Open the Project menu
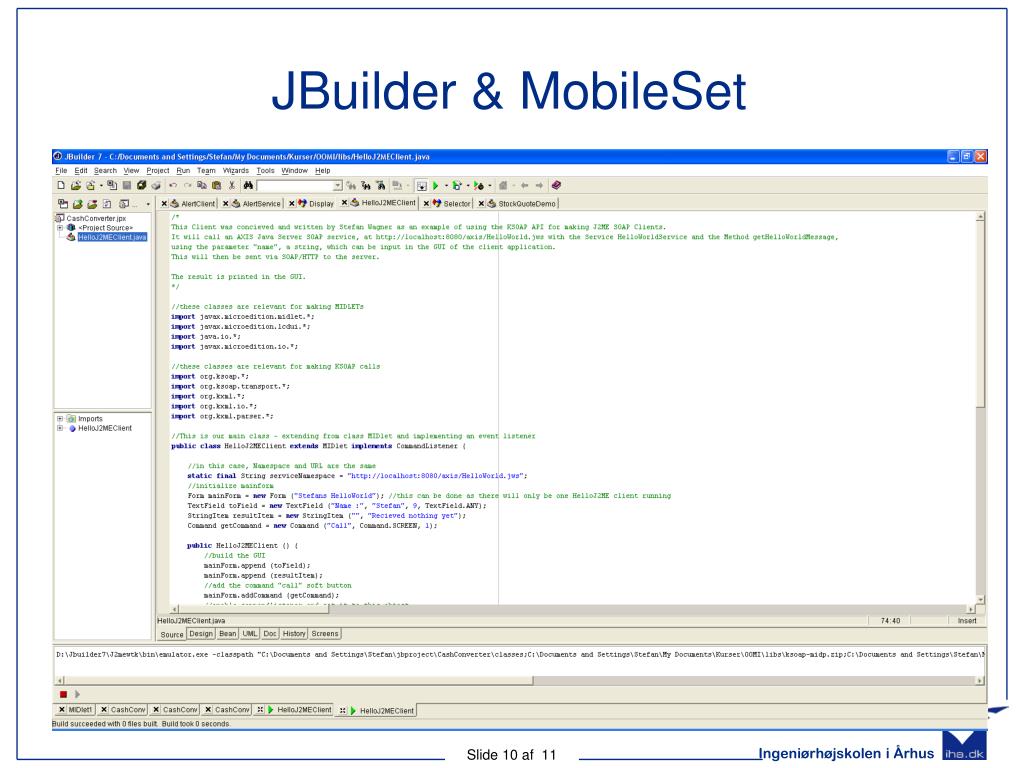Viewport: 1024px width, 768px height. coord(158,170)
